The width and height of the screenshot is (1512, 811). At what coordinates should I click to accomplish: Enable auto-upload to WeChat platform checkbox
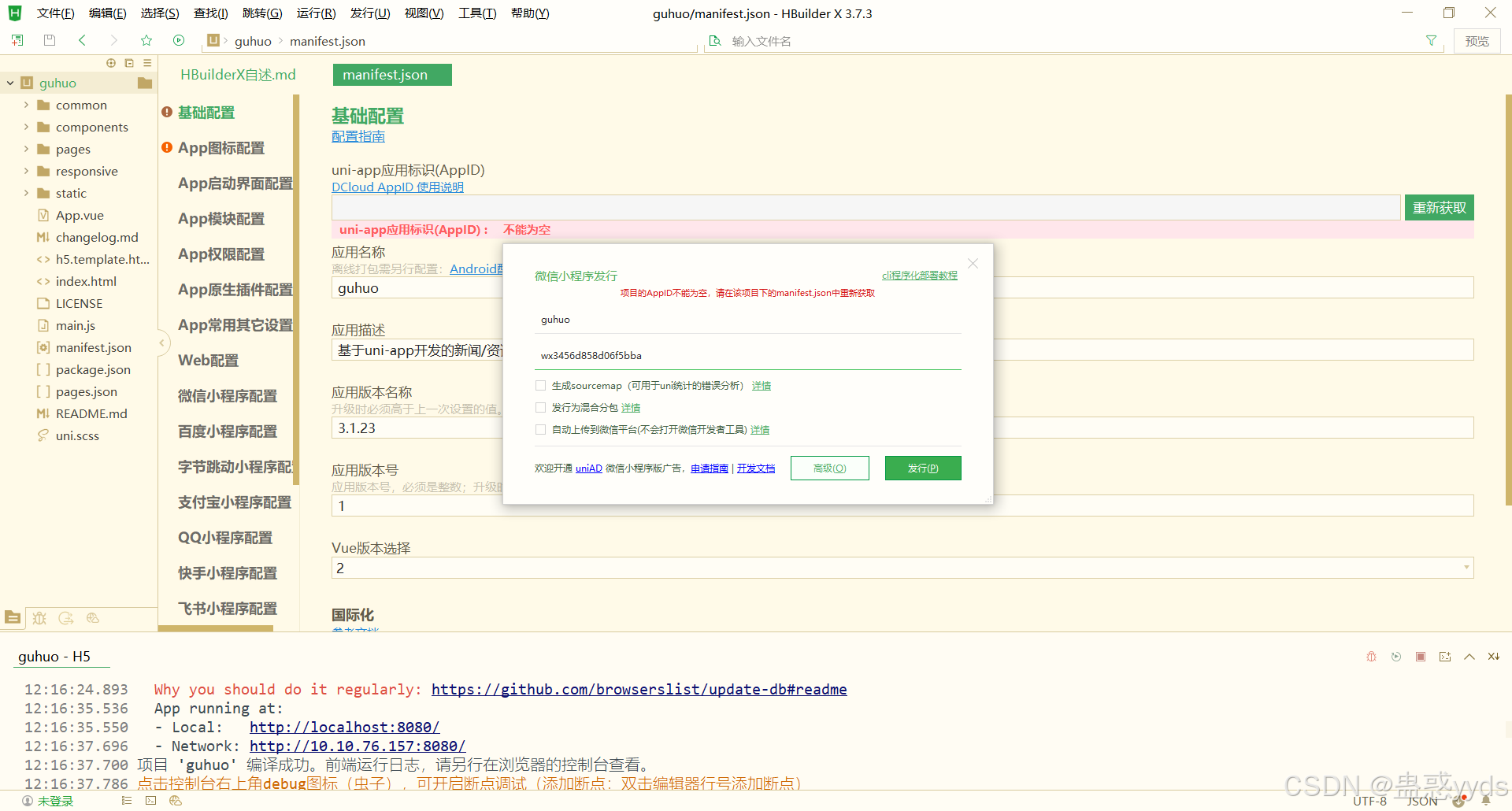pos(540,429)
